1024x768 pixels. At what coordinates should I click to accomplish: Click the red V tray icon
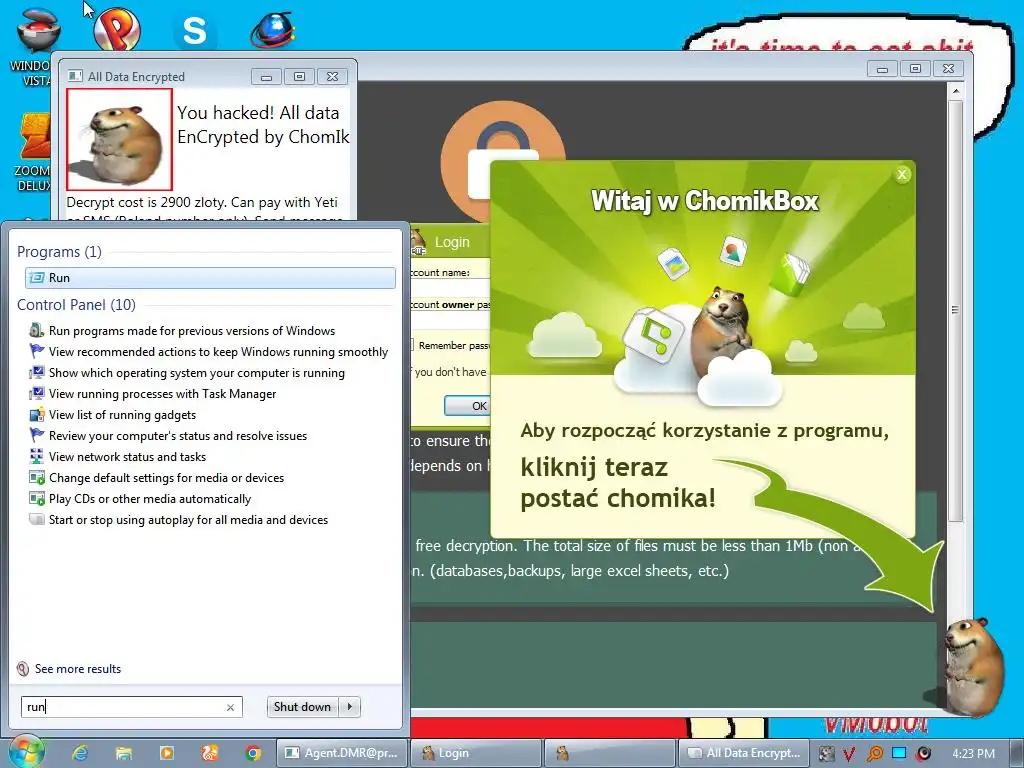(x=849, y=754)
